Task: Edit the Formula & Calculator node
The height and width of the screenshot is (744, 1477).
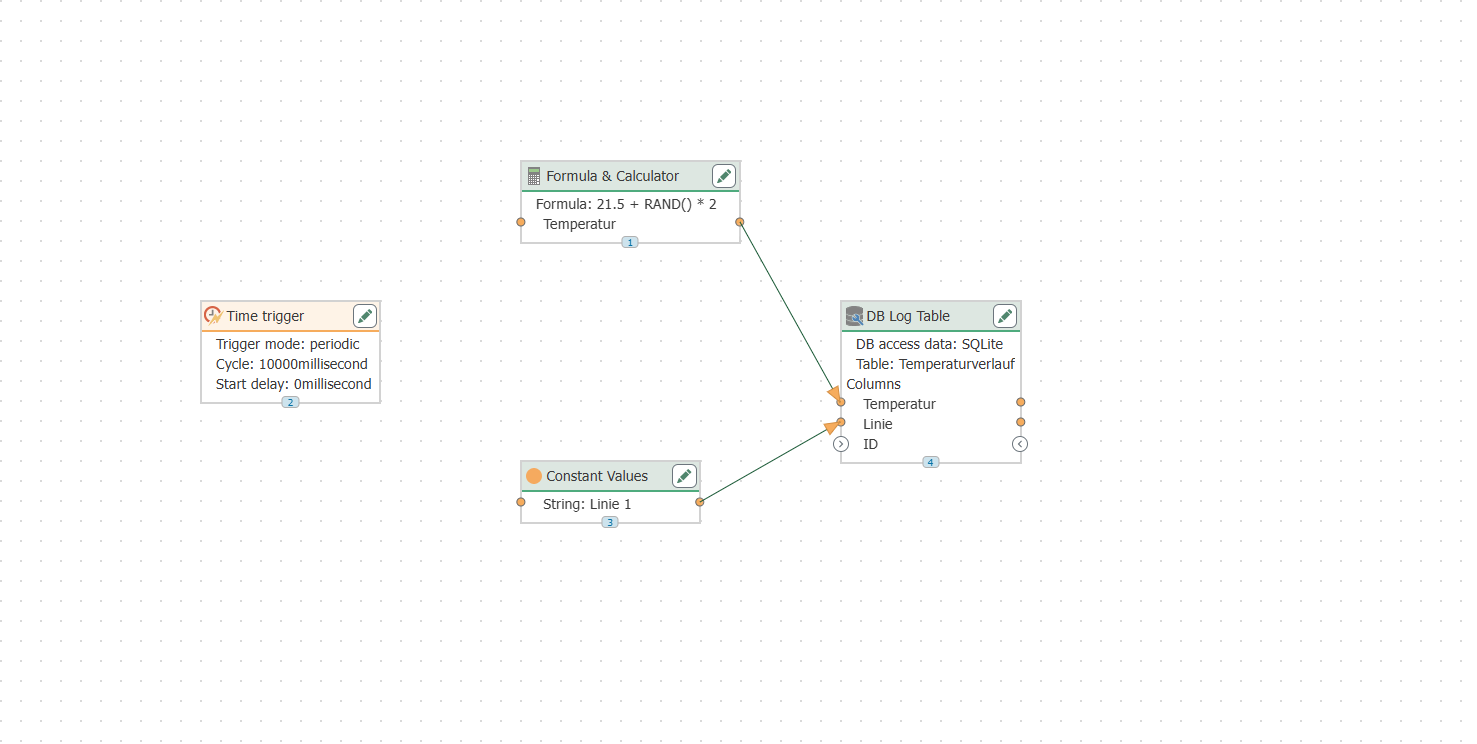Action: 724,176
